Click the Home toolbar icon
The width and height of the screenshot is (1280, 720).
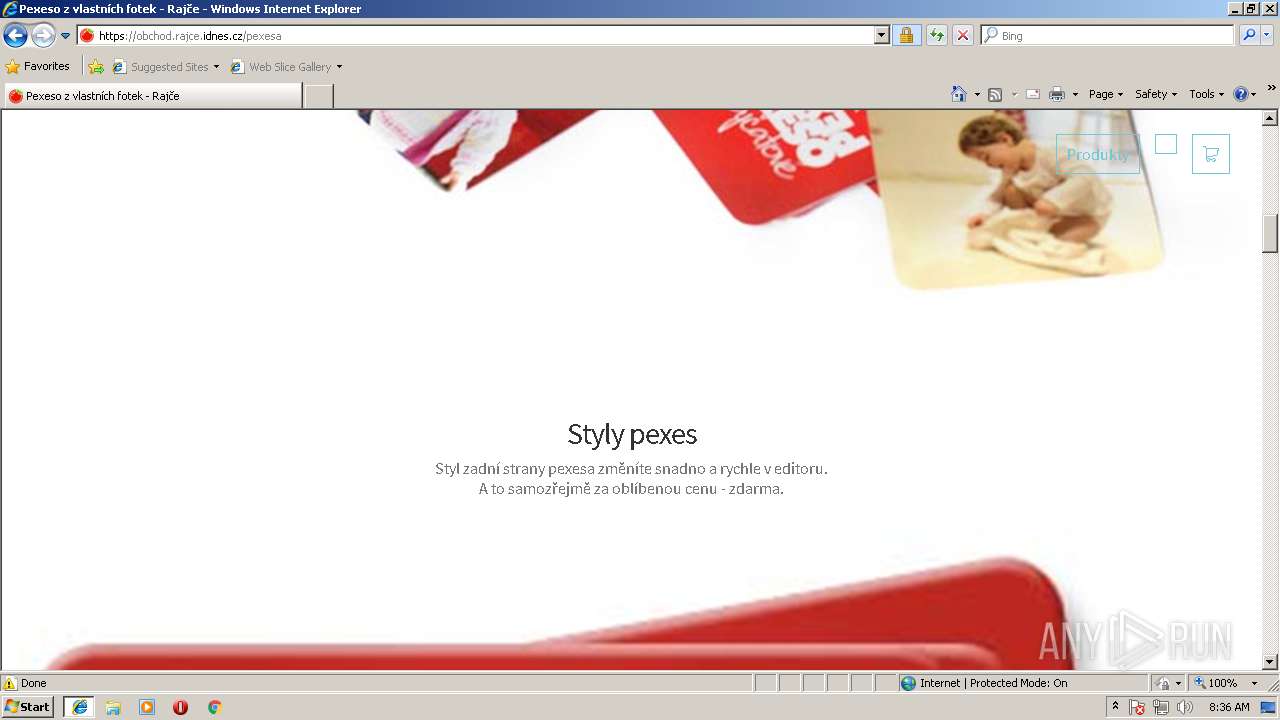(x=959, y=94)
